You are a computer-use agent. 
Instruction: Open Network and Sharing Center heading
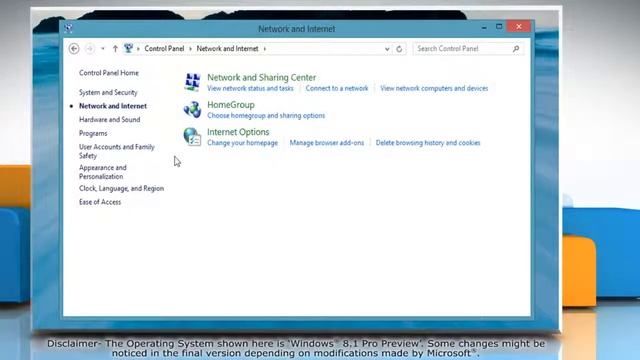[261, 77]
